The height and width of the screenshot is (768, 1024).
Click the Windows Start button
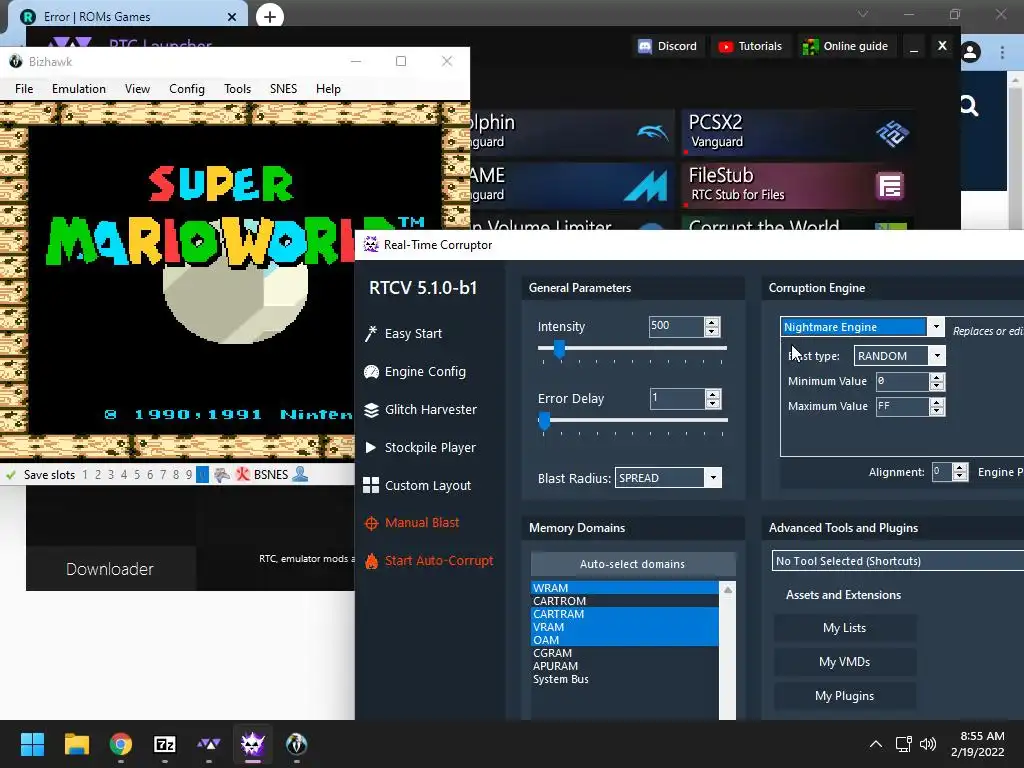pos(32,744)
